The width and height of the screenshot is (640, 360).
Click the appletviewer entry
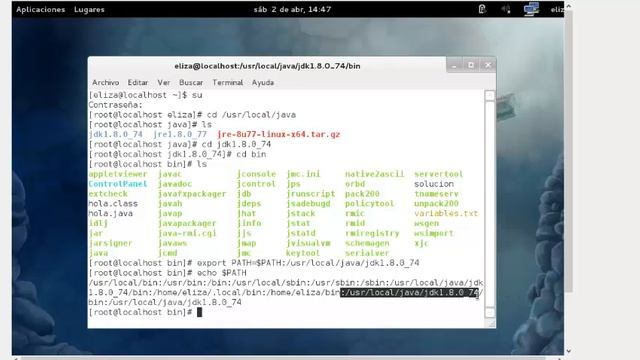pyautogui.click(x=118, y=174)
